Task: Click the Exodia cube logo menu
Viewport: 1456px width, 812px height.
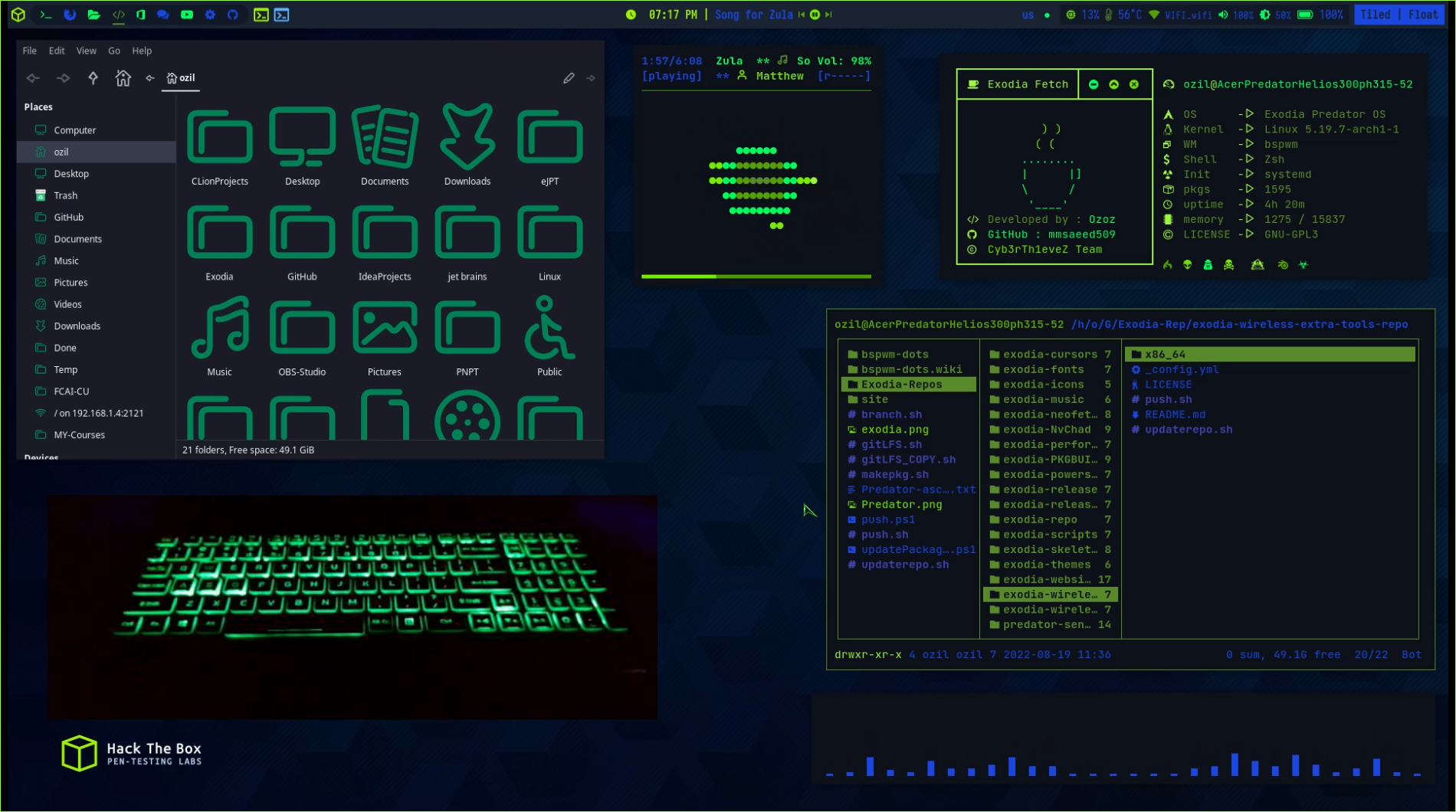Action: (18, 15)
